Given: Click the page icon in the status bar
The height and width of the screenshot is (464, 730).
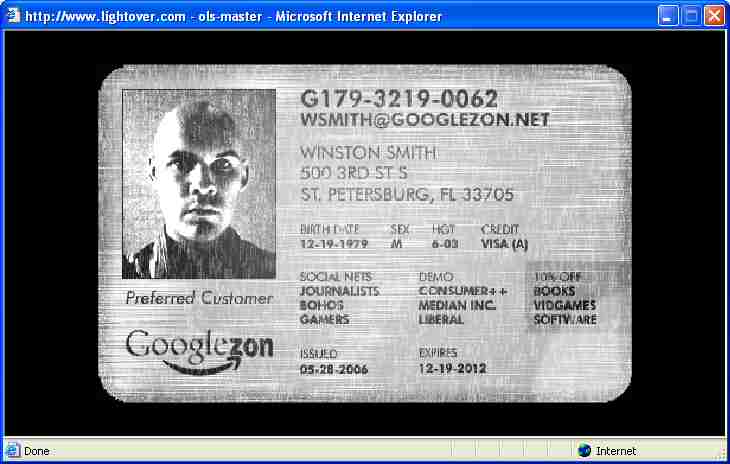Looking at the screenshot, I should pyautogui.click(x=13, y=451).
